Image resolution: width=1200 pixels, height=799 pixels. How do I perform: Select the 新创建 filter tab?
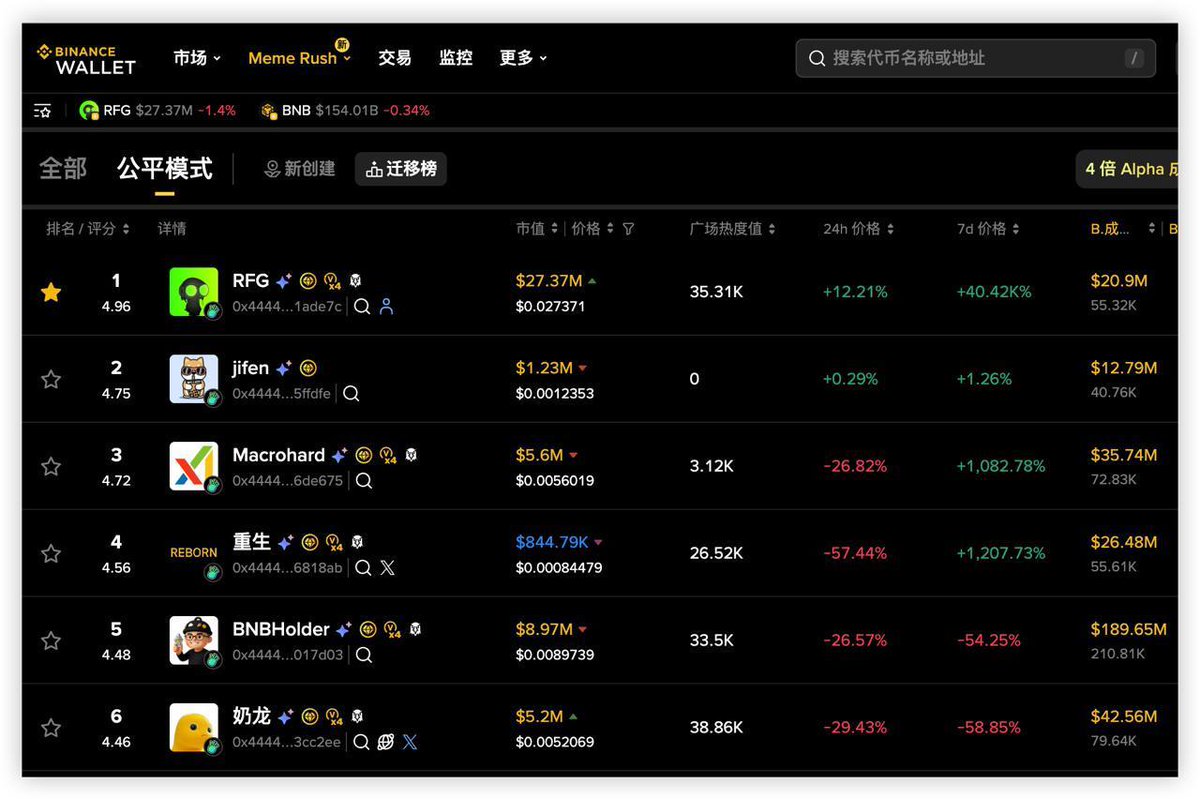(299, 169)
